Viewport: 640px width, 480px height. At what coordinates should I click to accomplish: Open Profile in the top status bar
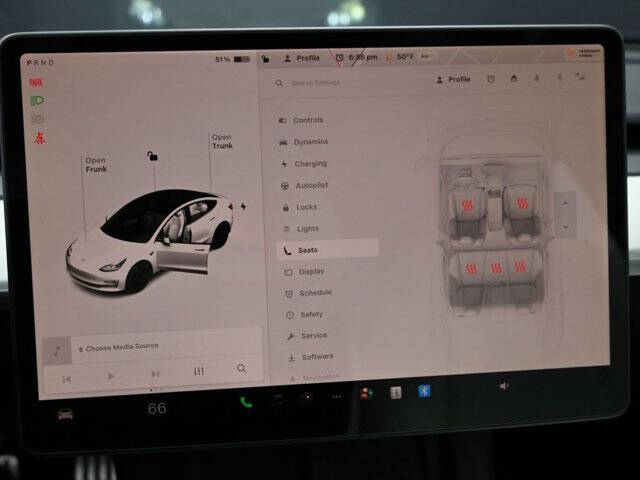(302, 58)
